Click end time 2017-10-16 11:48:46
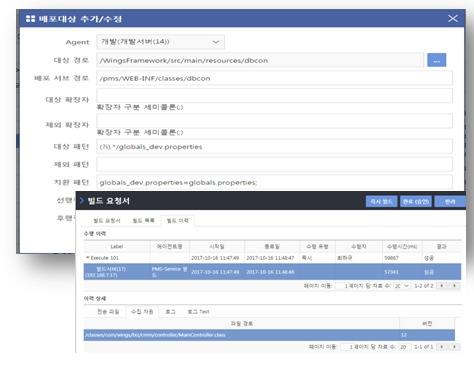 270,272
